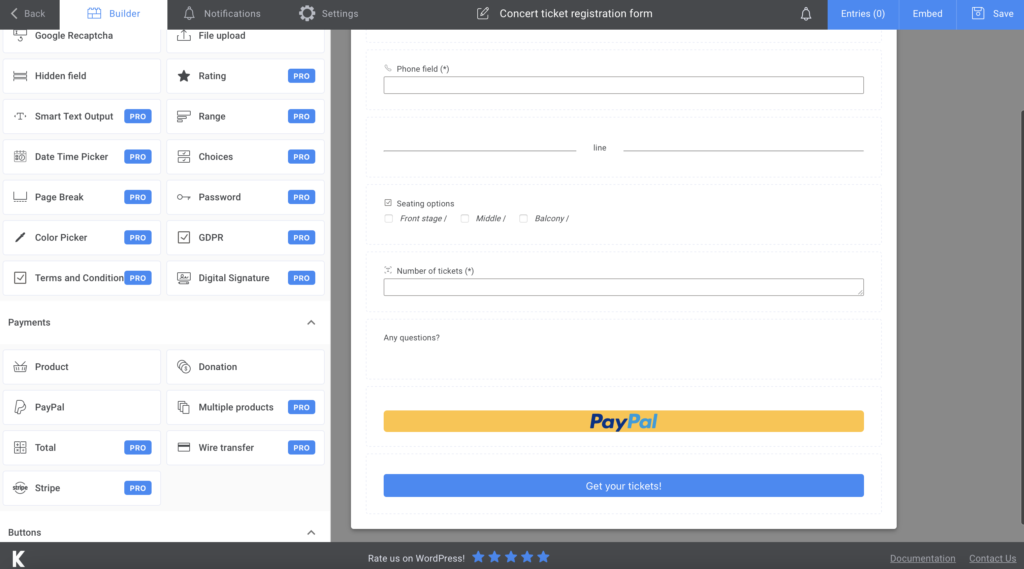1024x569 pixels.
Task: Check the Front stage seating option
Action: point(389,219)
